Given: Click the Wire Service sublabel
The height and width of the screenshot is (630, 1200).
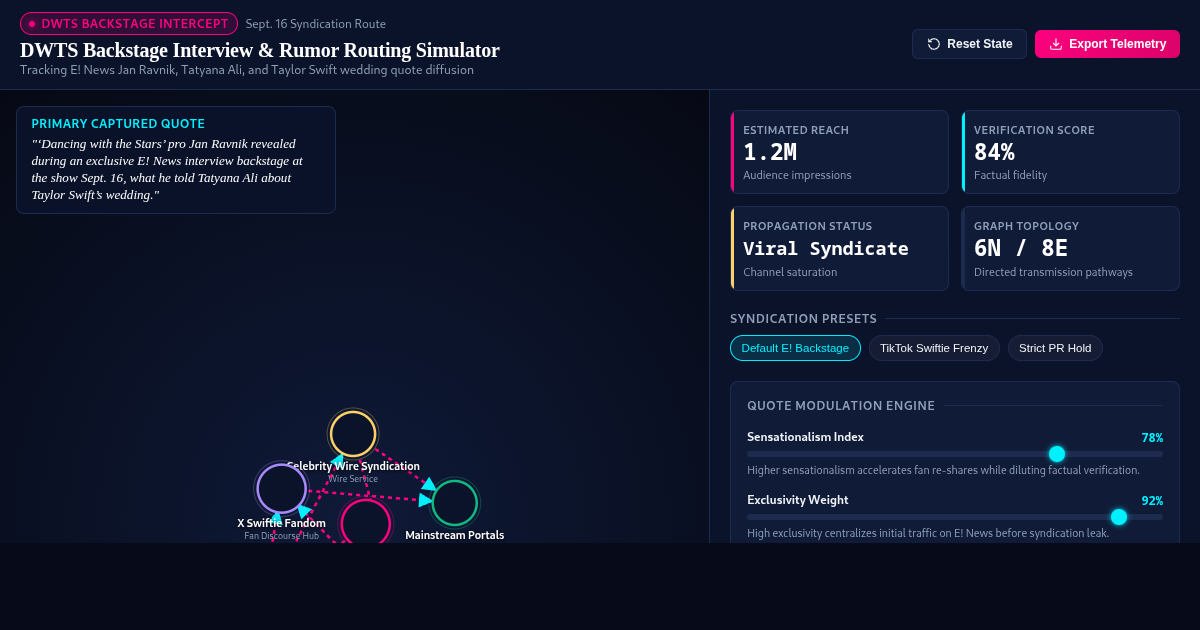Looking at the screenshot, I should point(353,479).
